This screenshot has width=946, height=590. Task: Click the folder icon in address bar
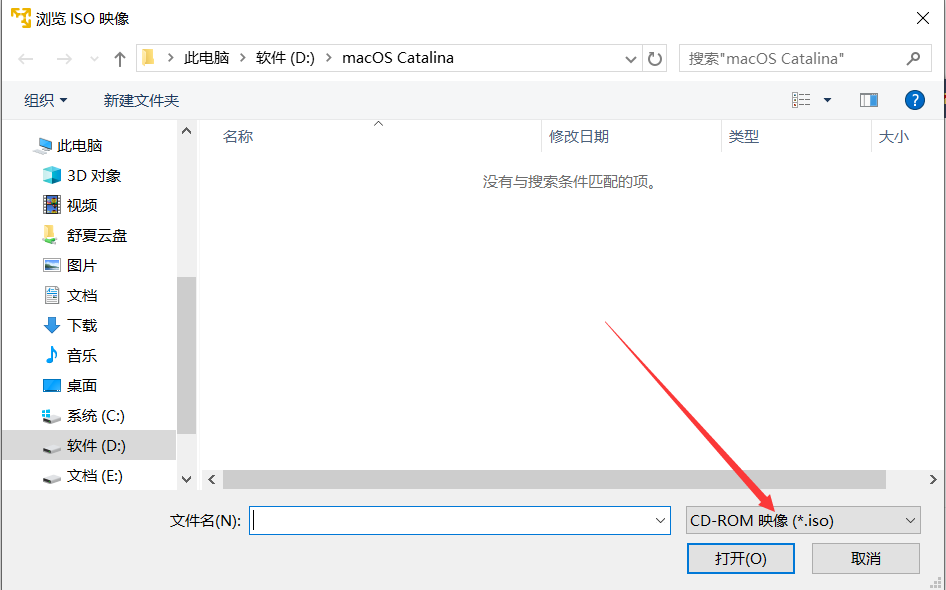click(x=148, y=57)
